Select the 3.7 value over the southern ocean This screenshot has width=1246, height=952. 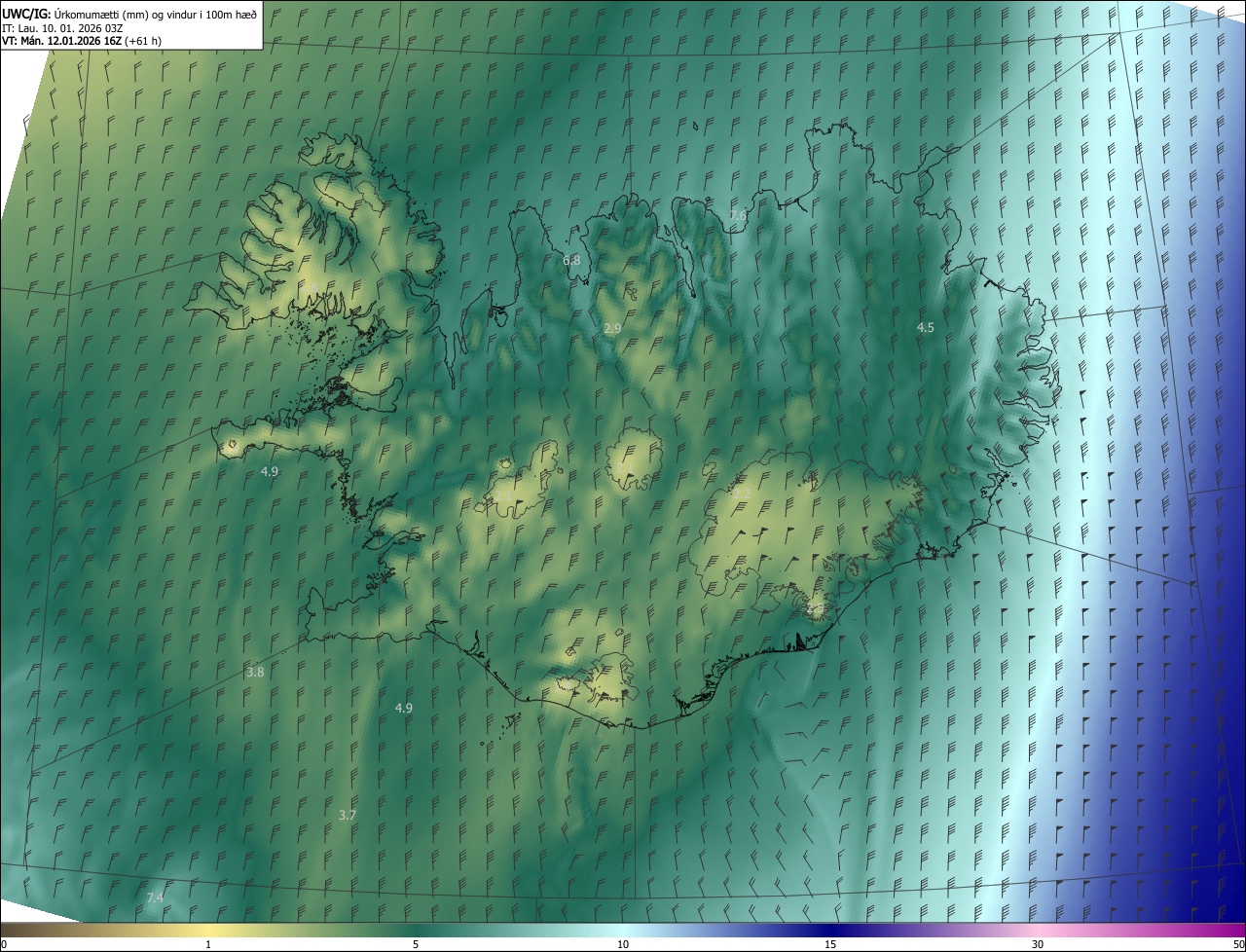click(348, 815)
